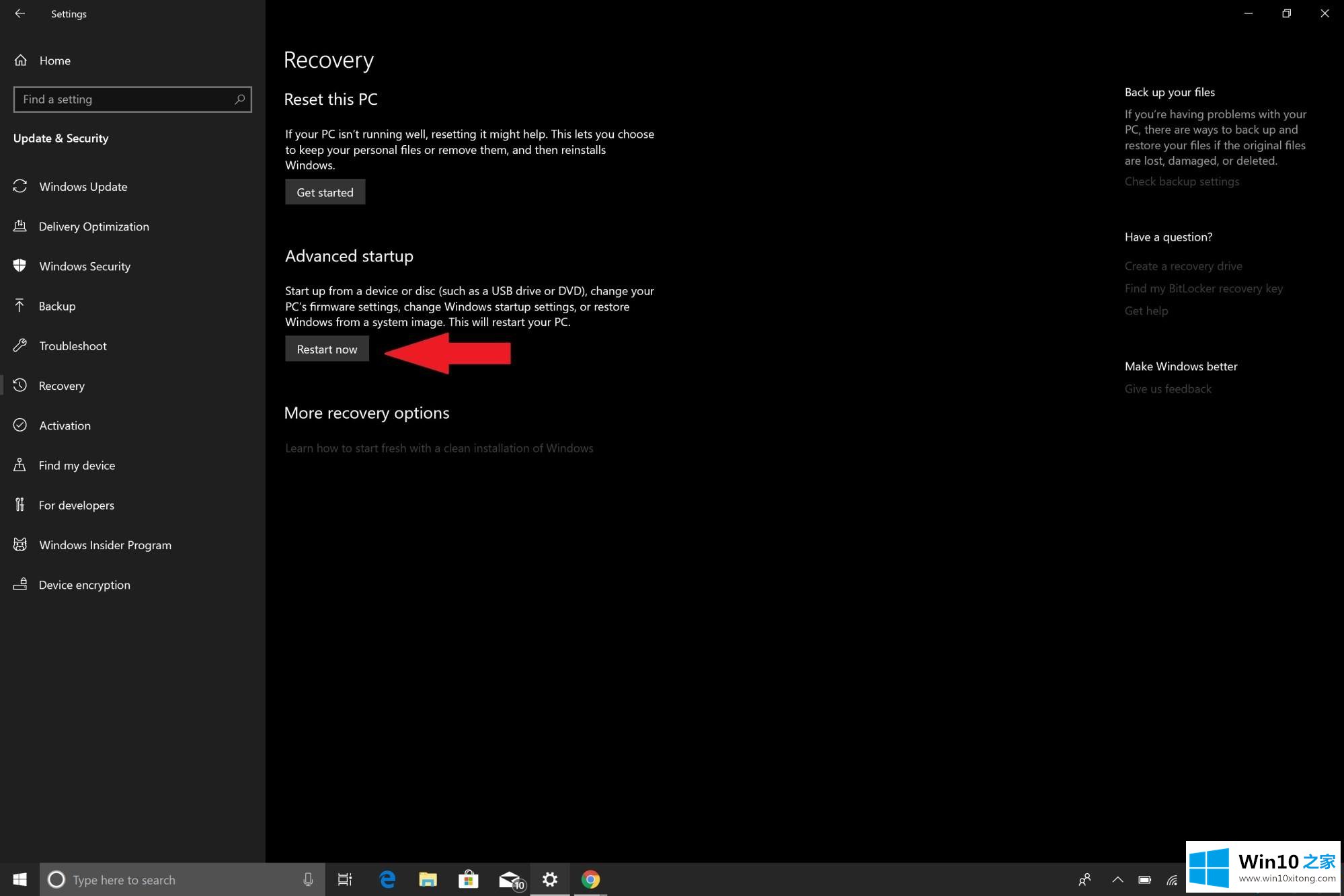Open Windows Update settings
Image resolution: width=1344 pixels, height=896 pixels.
pos(83,186)
